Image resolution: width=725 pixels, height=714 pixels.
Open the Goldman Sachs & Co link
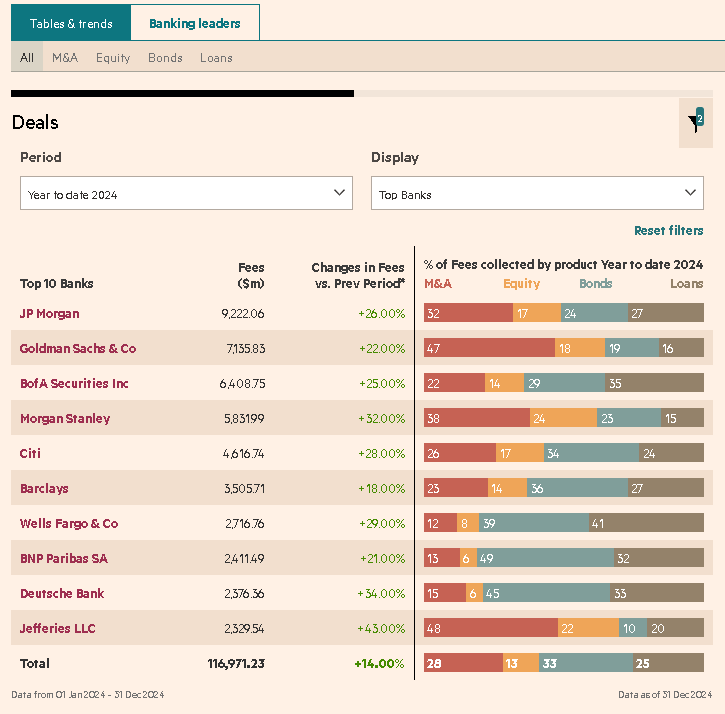tap(78, 348)
